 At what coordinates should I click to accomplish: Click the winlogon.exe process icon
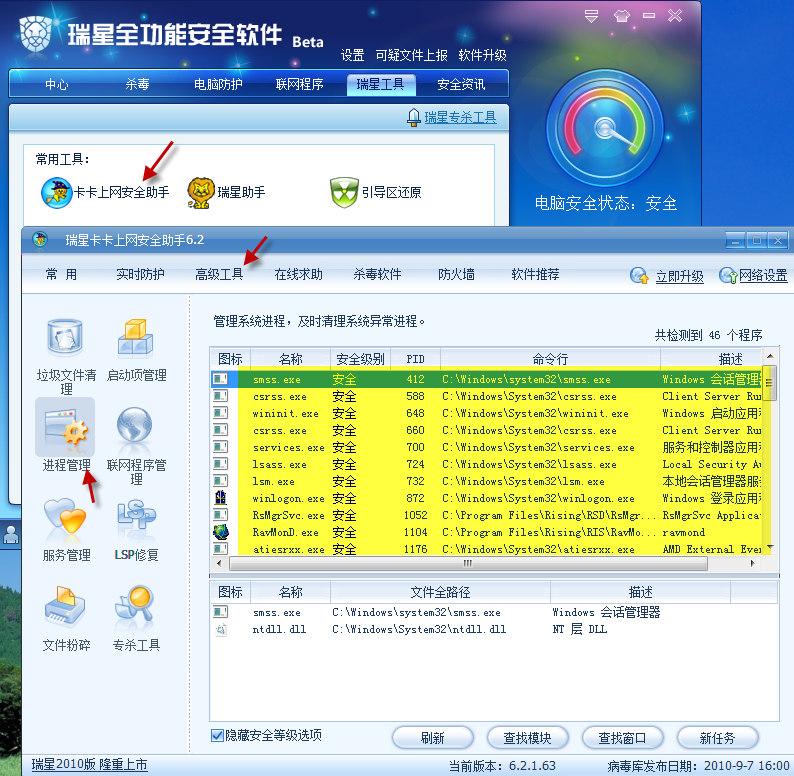[x=220, y=498]
